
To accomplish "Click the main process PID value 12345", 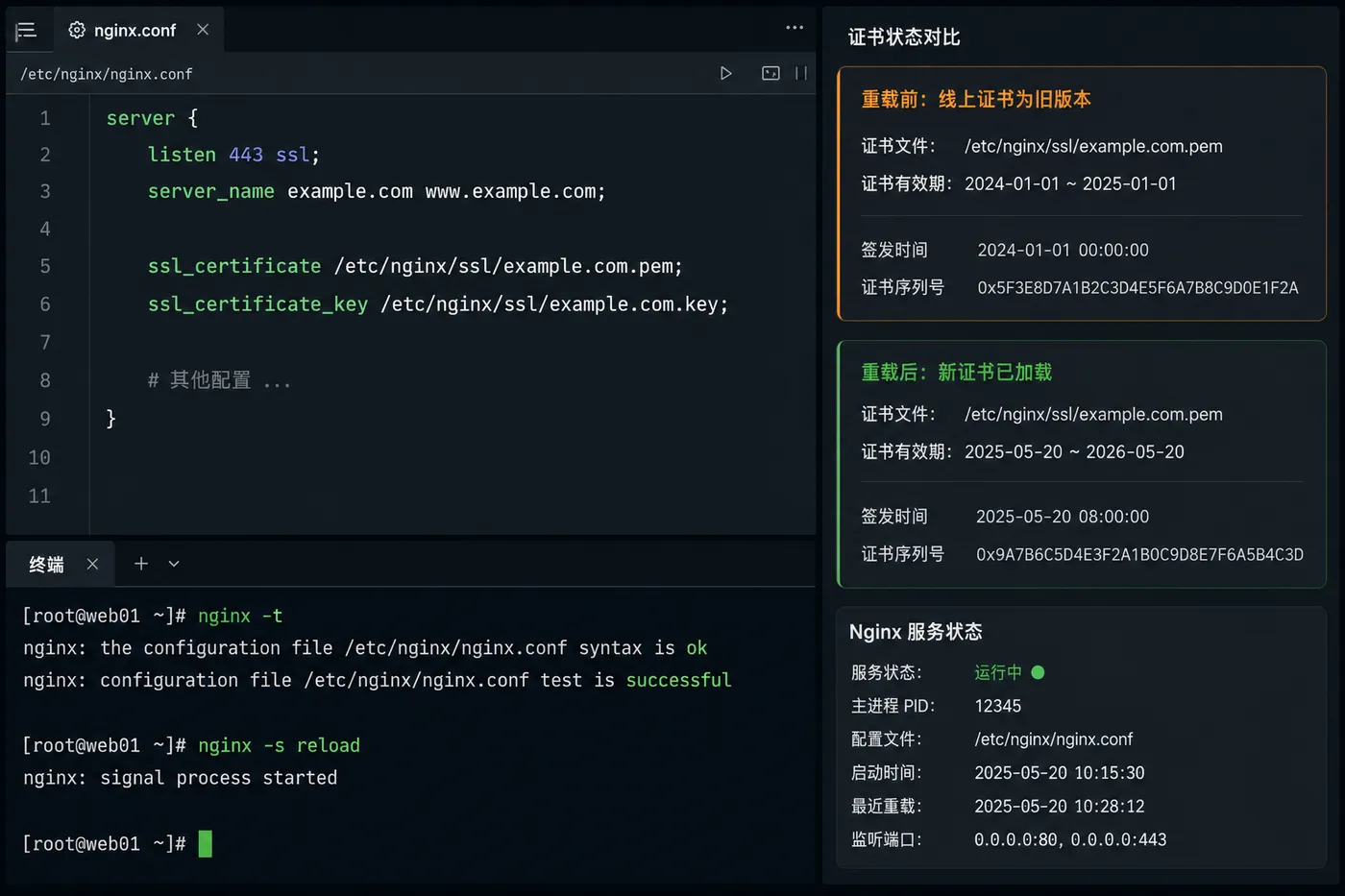I will pyautogui.click(x=998, y=706).
